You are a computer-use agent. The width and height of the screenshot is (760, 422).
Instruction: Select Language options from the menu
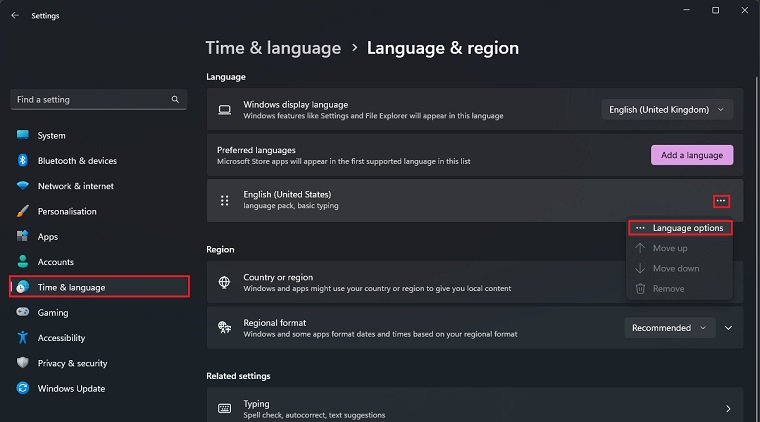coord(680,228)
